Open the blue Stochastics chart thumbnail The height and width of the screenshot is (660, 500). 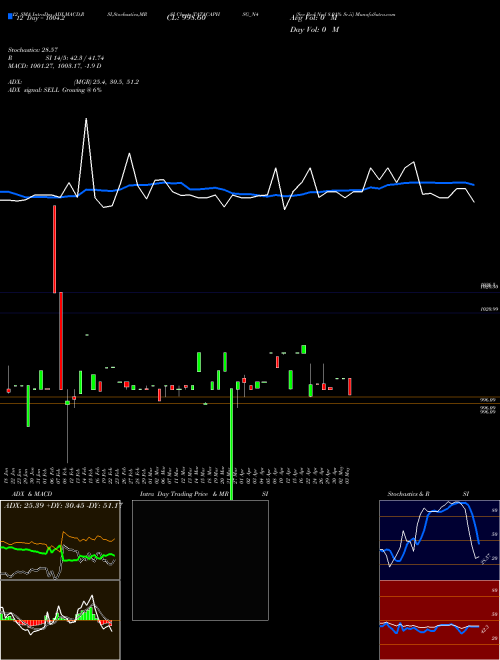[439, 540]
